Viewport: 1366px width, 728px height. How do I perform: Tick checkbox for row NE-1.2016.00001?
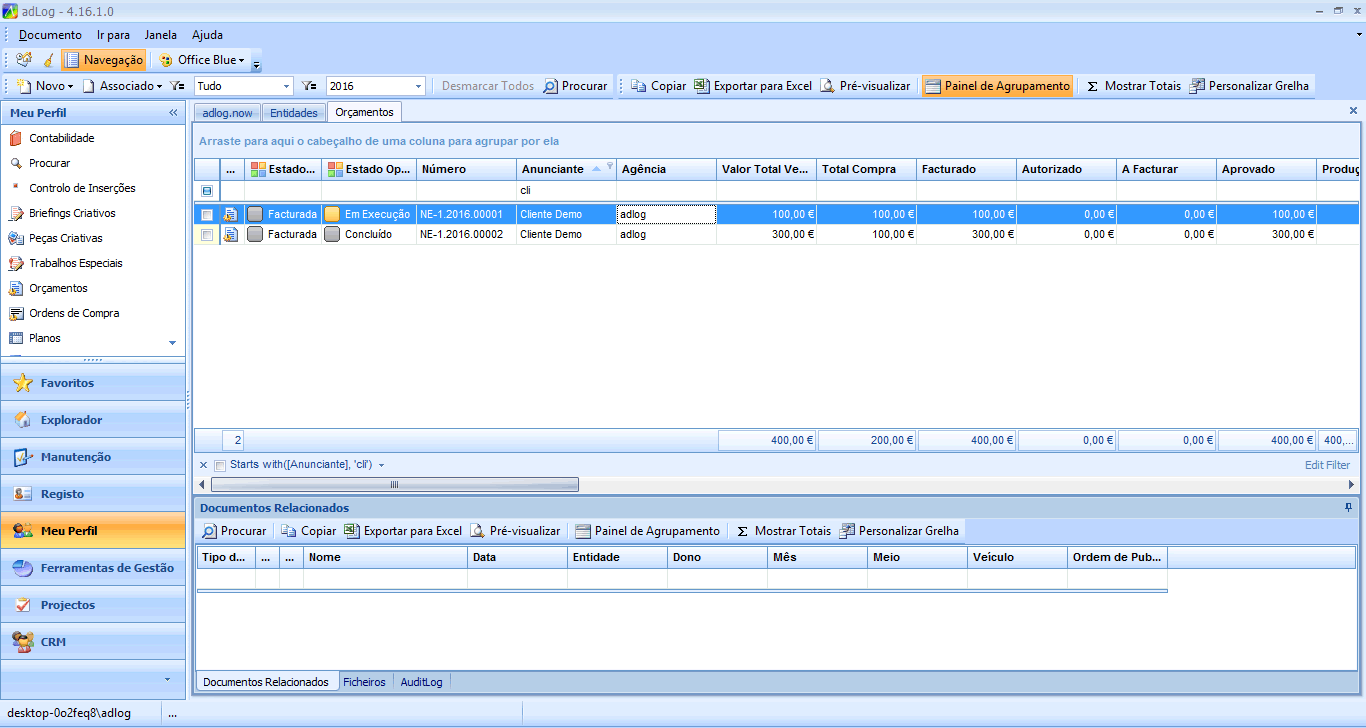pyautogui.click(x=207, y=214)
